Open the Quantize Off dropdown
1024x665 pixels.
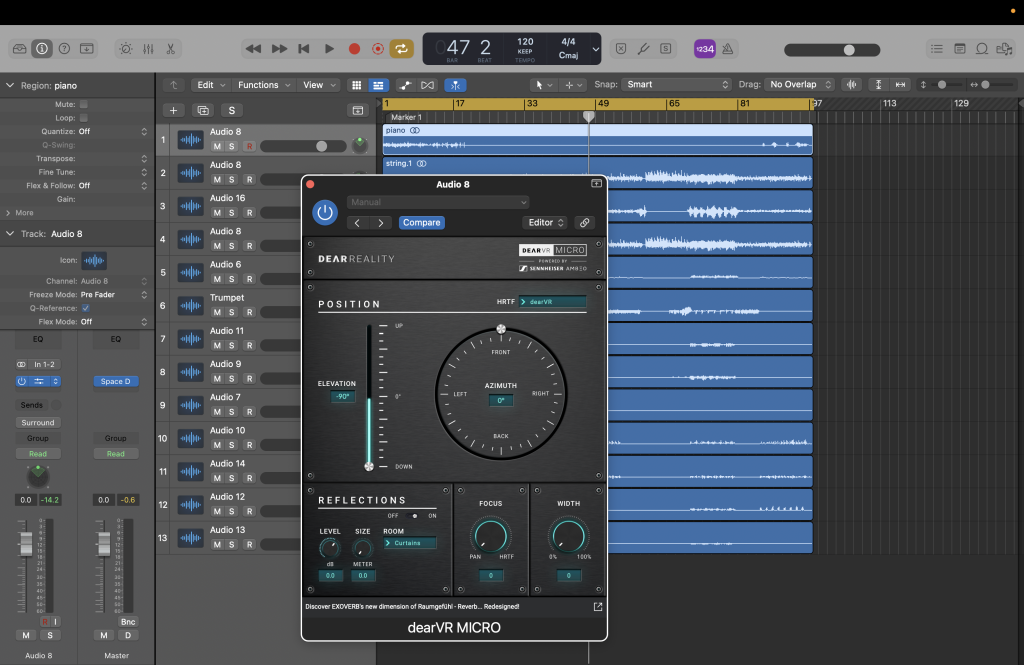point(112,131)
